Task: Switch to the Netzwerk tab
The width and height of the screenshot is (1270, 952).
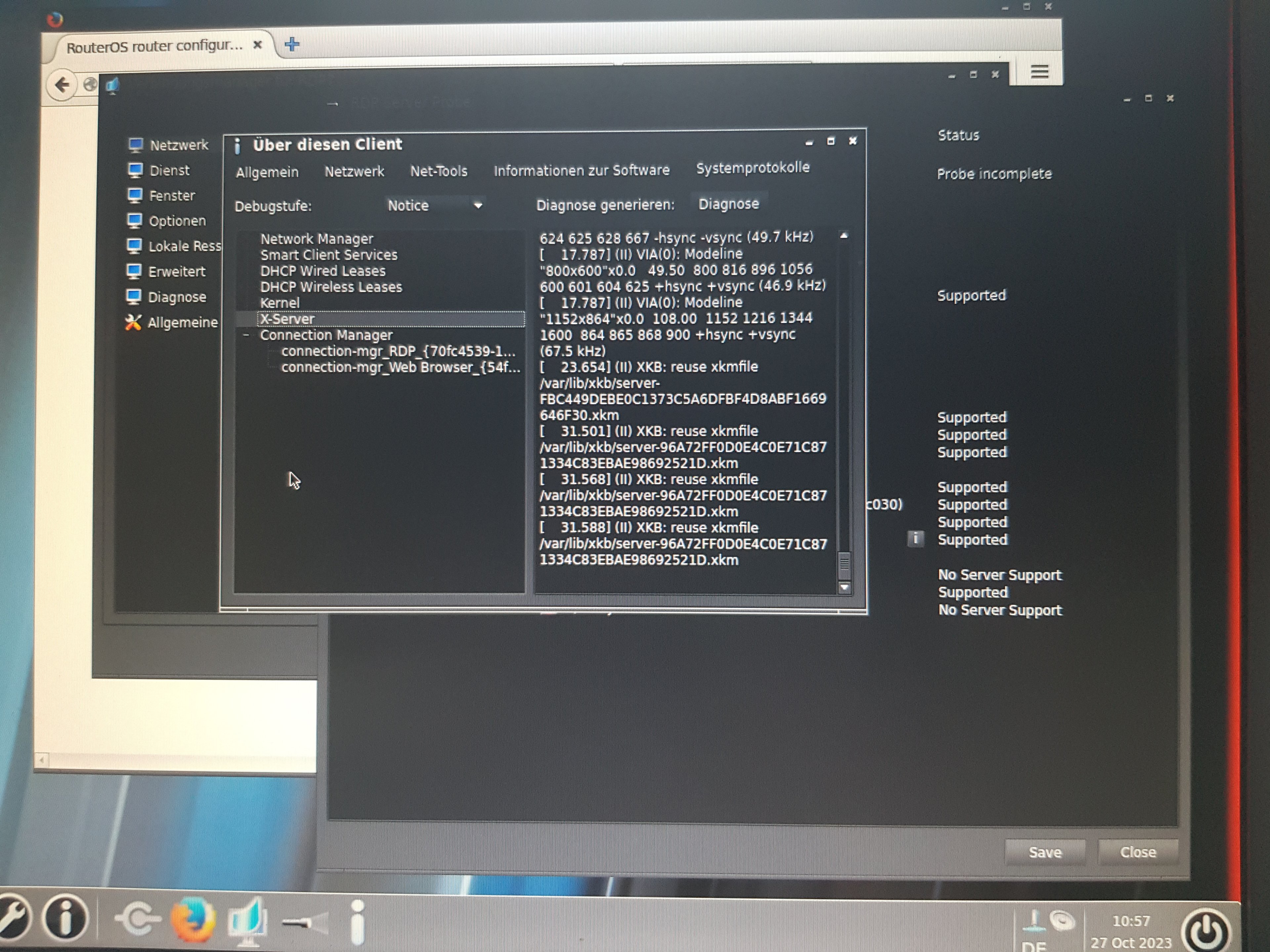Action: pyautogui.click(x=354, y=172)
